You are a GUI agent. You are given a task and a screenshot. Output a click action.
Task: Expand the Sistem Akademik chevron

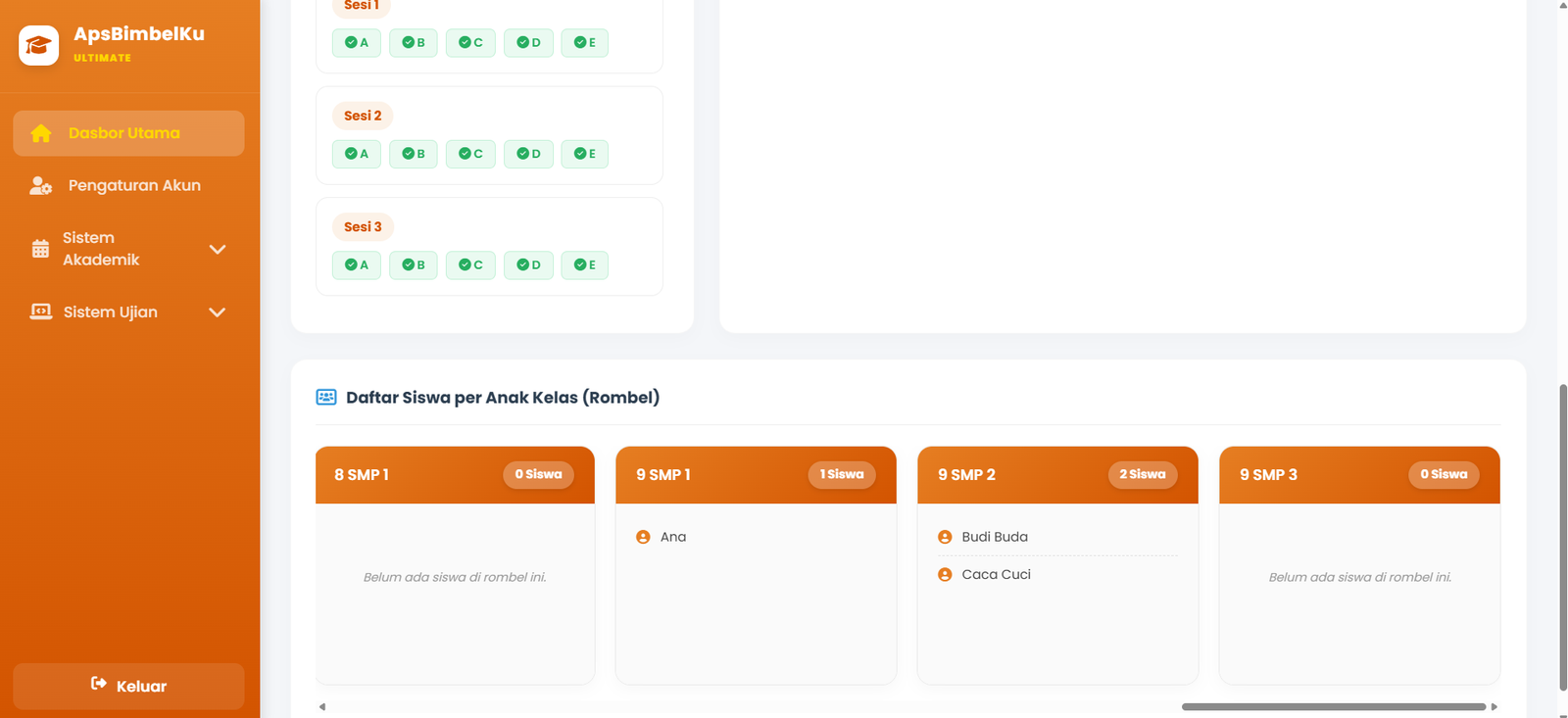pos(218,249)
